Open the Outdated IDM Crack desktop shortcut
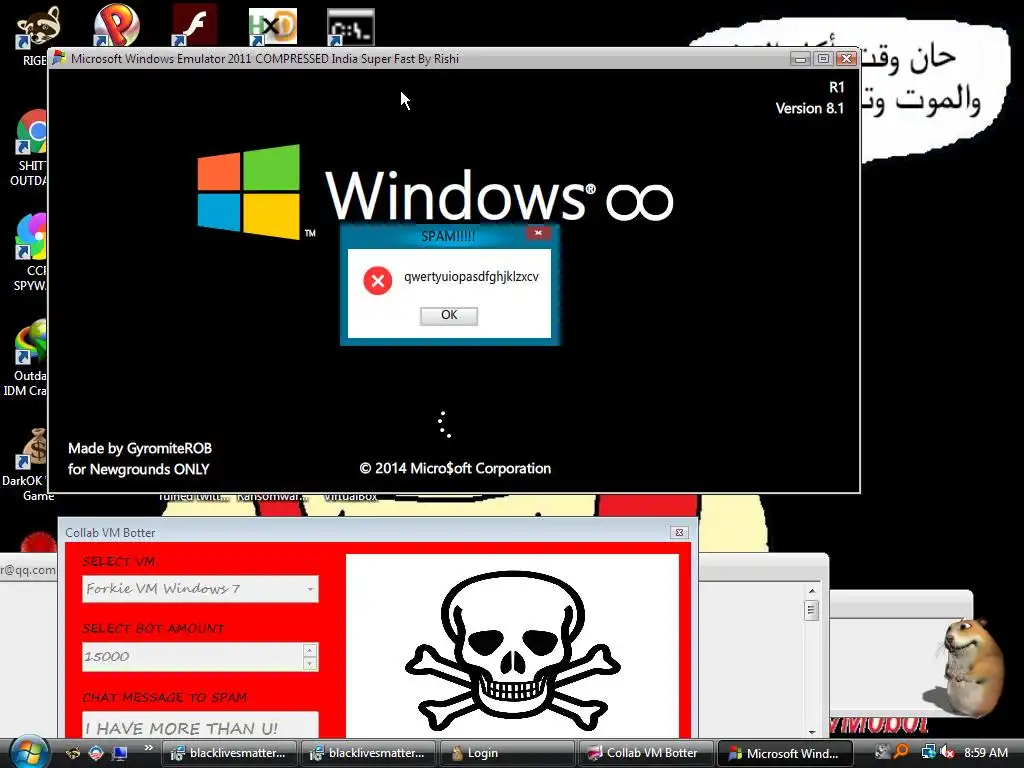The image size is (1024, 768). point(31,341)
